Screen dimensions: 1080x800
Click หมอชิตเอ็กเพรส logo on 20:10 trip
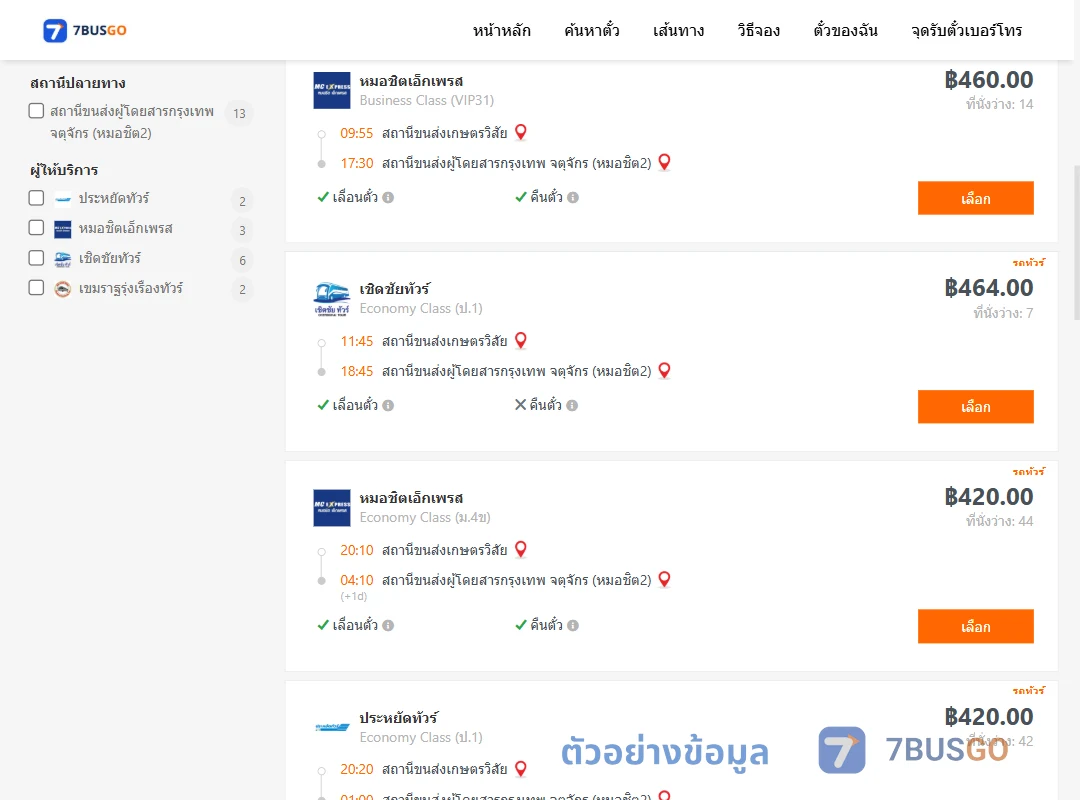pos(332,508)
